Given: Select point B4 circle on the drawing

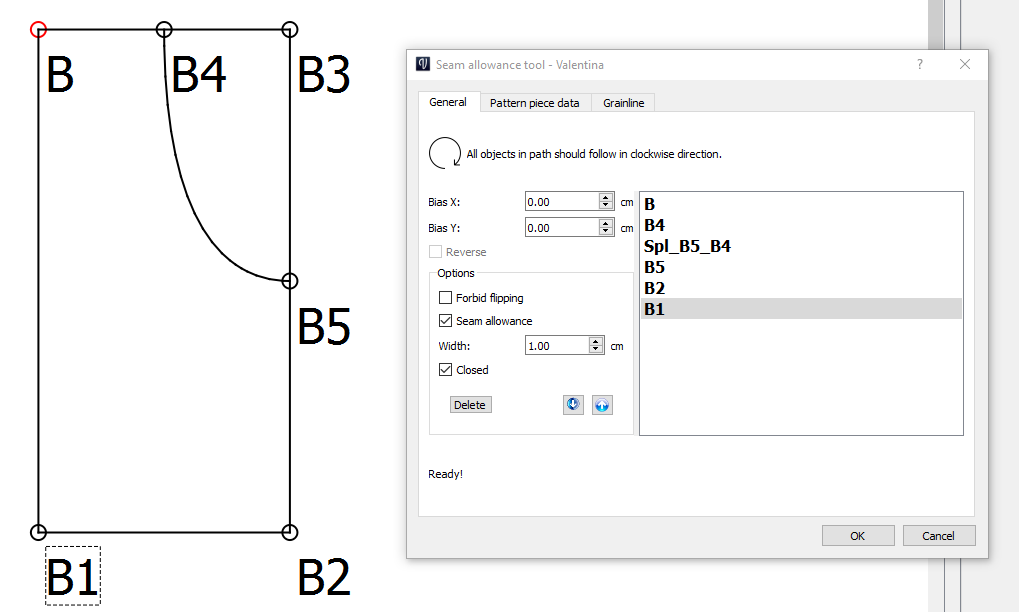Looking at the screenshot, I should click(165, 30).
